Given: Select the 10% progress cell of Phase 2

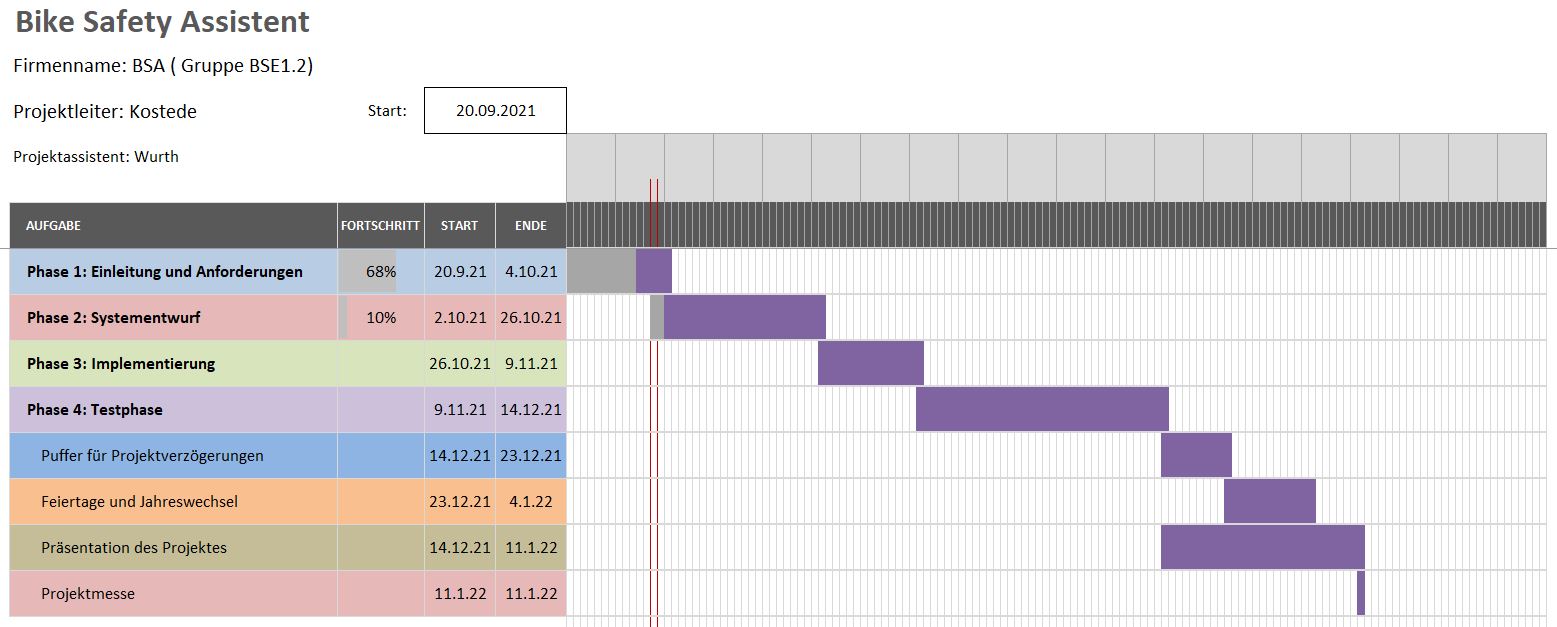Looking at the screenshot, I should coord(380,318).
